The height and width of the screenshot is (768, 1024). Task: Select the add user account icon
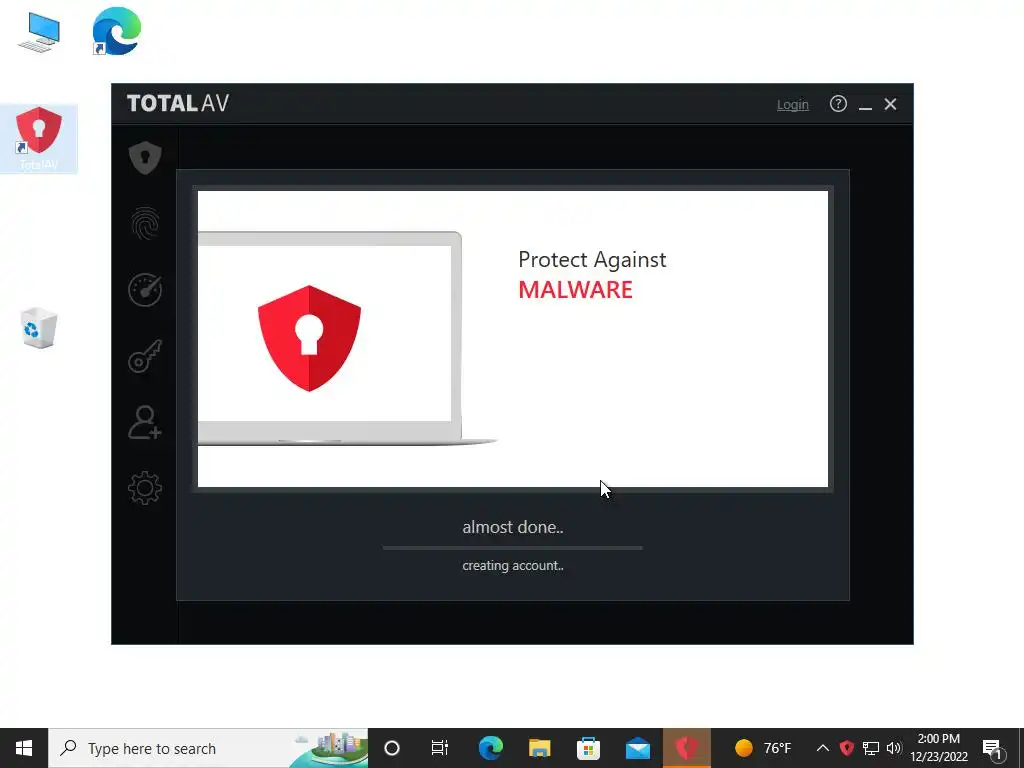[x=145, y=422]
